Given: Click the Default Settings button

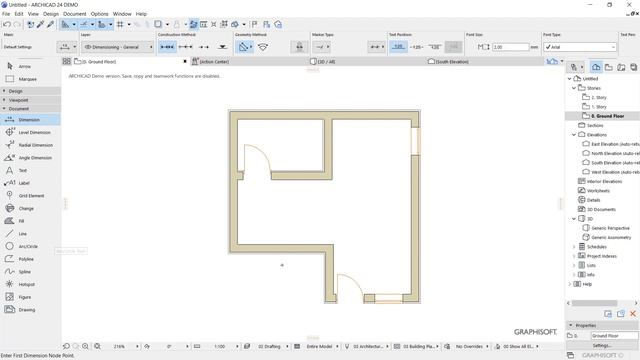Looking at the screenshot, I should coord(18,47).
